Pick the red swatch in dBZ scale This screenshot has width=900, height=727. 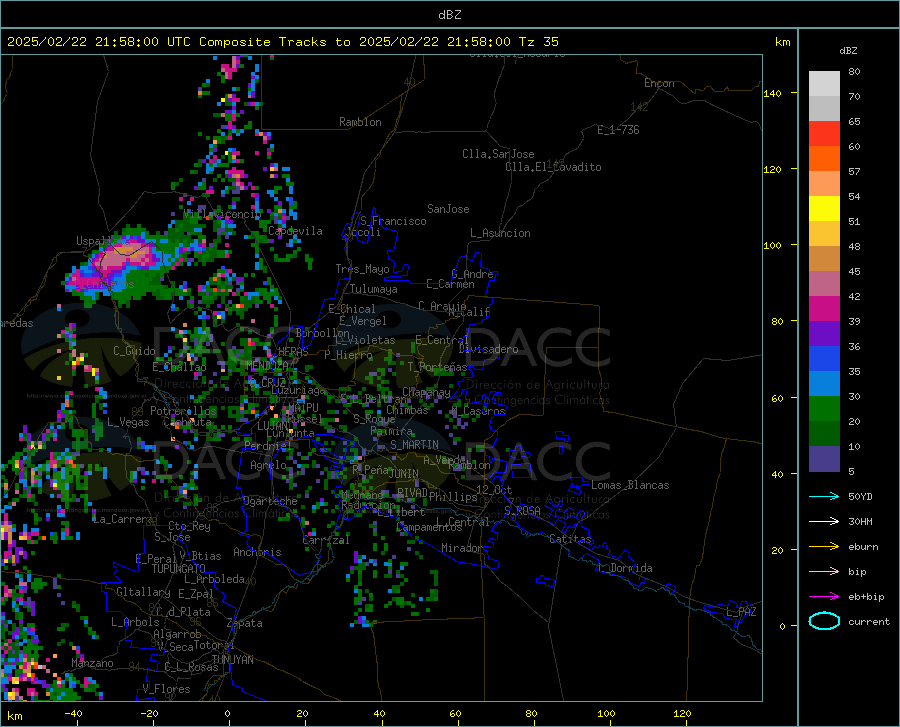(x=824, y=134)
